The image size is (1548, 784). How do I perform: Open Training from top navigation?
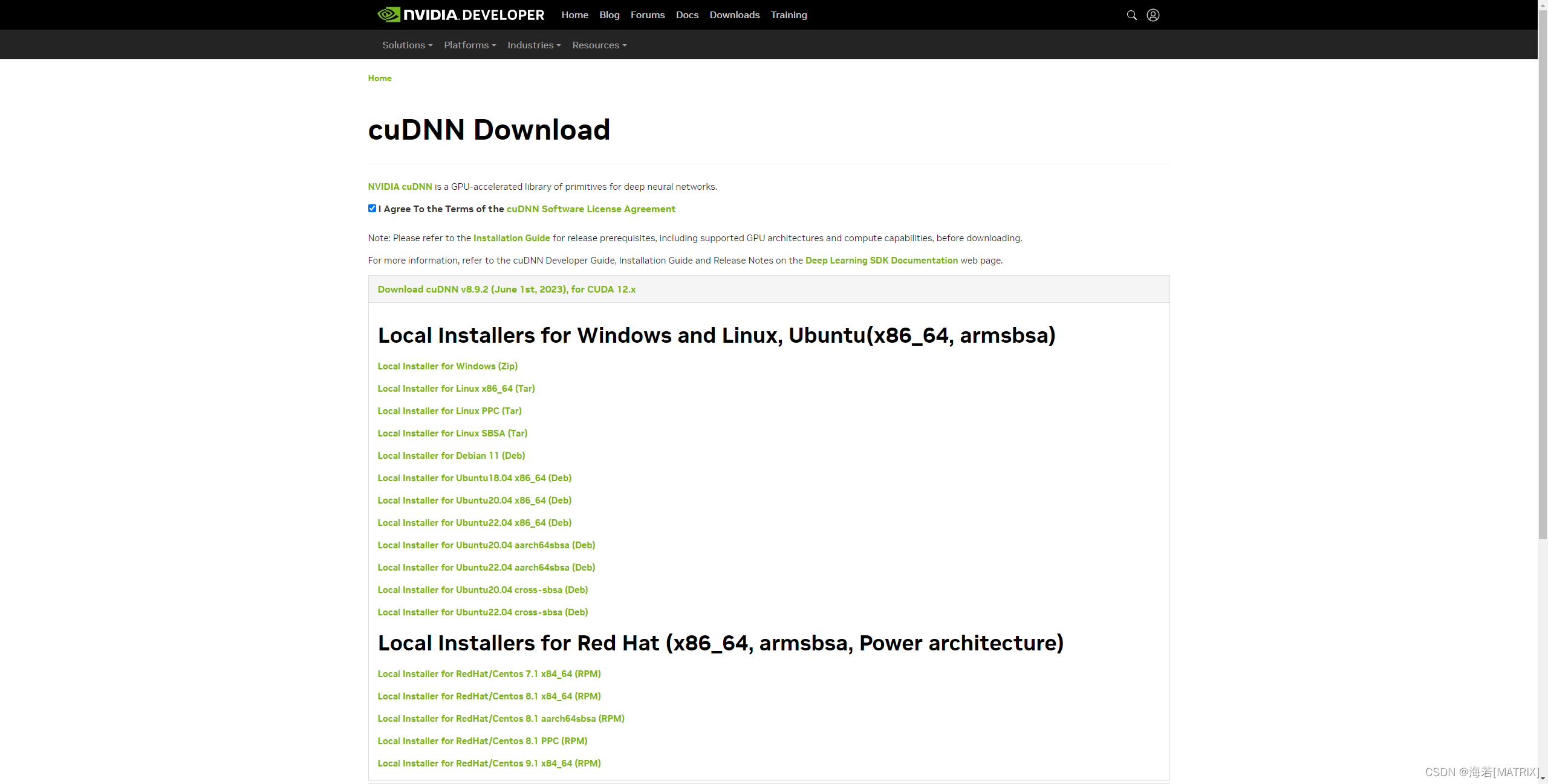789,15
